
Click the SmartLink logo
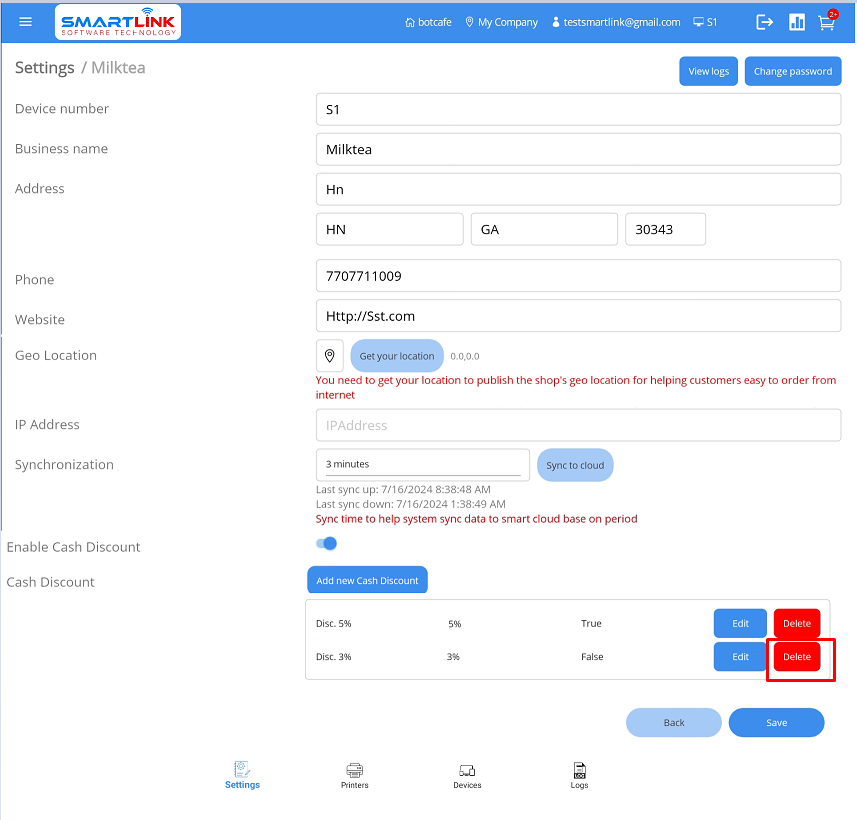click(119, 22)
